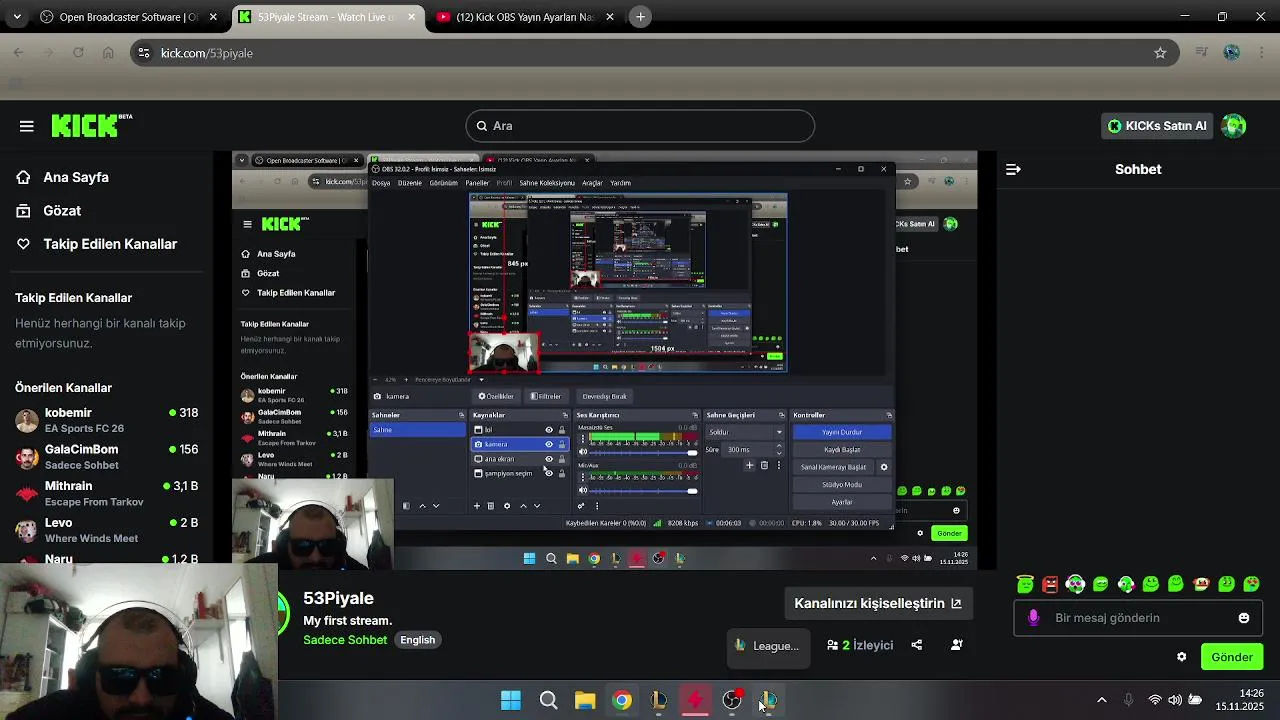Open Yardım menu in OBS window
1280x720 pixels.
tap(621, 183)
